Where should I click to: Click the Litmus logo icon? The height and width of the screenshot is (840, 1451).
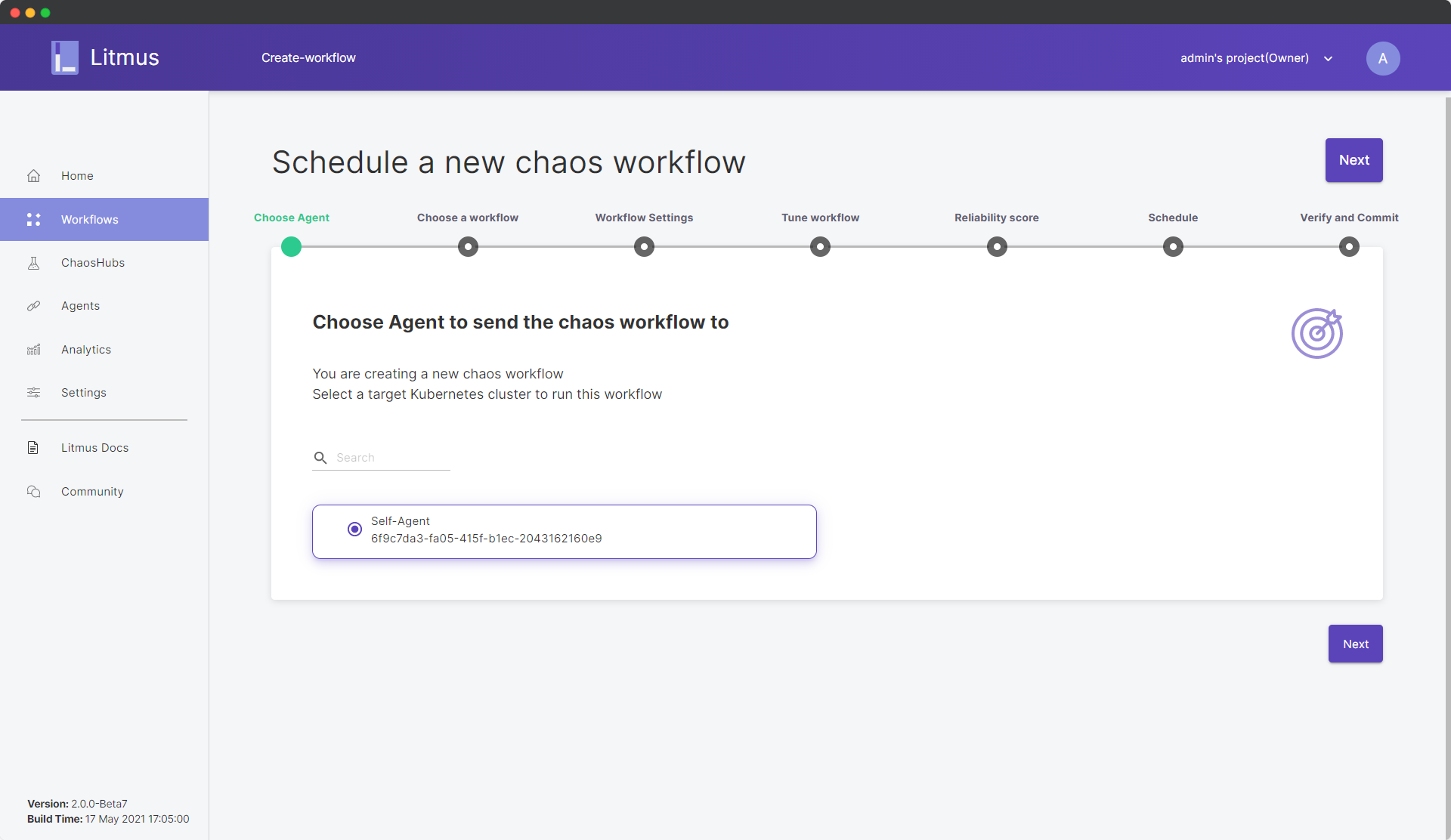coord(65,57)
